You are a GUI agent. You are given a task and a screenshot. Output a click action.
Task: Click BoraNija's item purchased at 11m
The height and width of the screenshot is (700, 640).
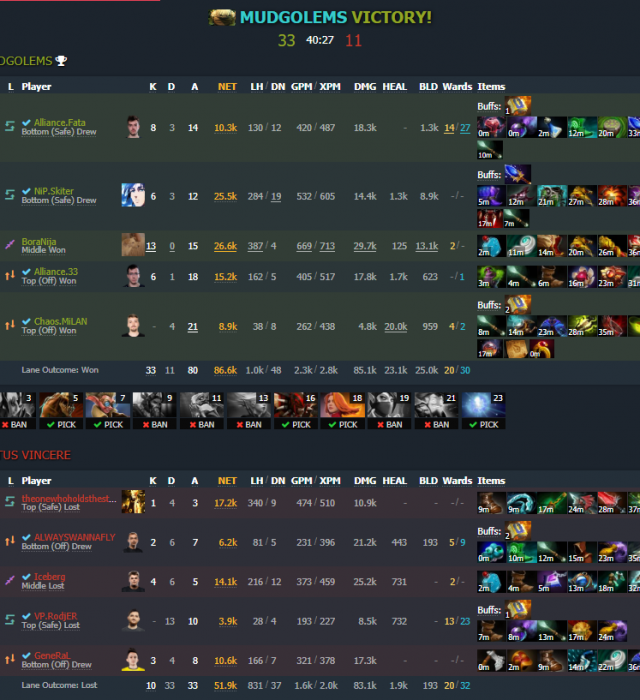click(521, 246)
